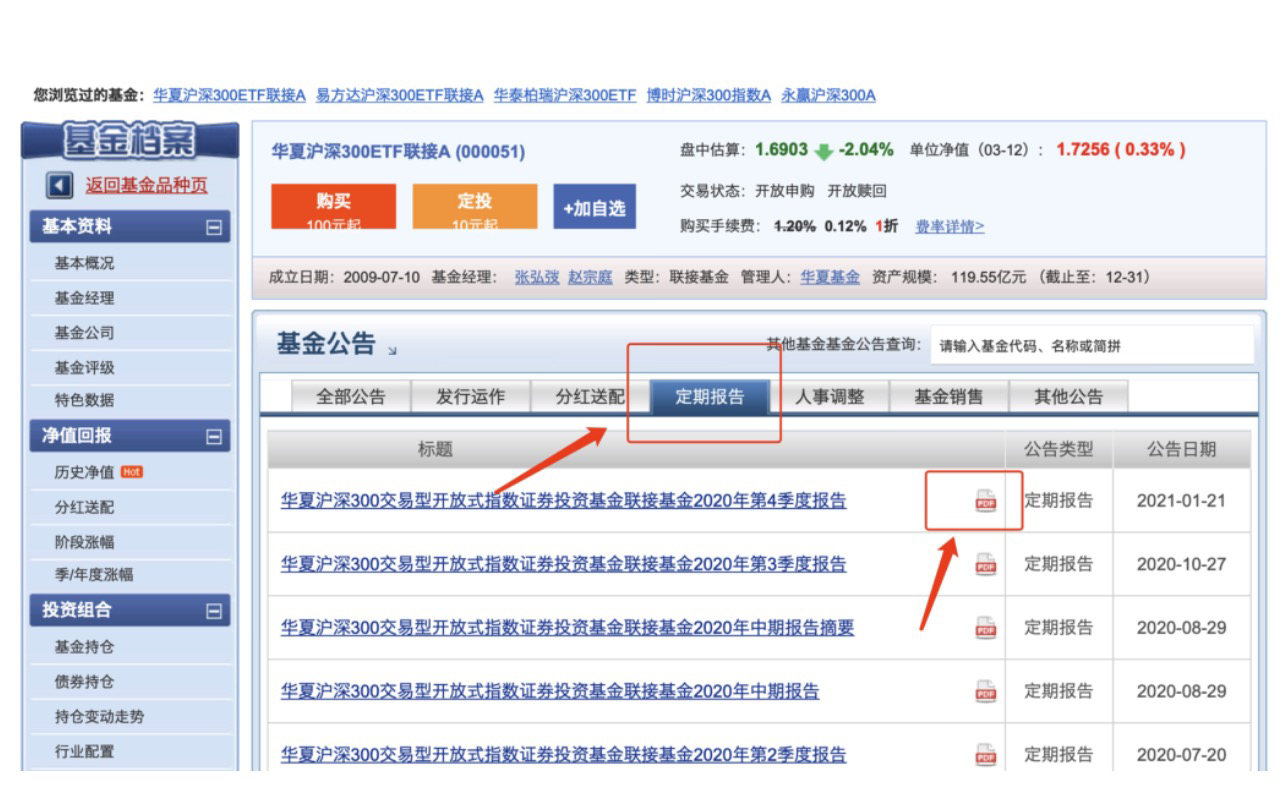Expand the 基金公告 title dropdown arrow
This screenshot has height=794, width=1286.
(392, 351)
